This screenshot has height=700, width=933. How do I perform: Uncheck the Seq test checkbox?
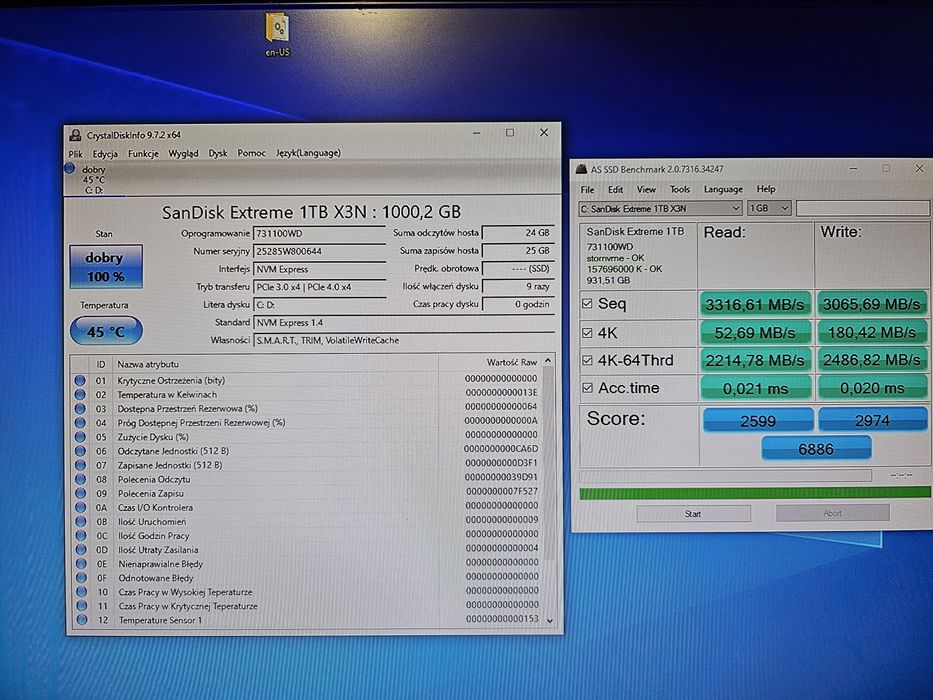pos(587,304)
